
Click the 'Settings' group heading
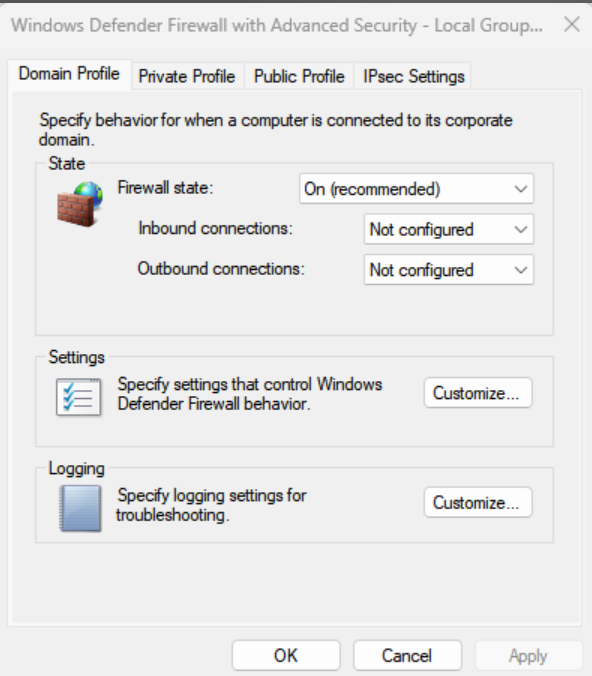pyautogui.click(x=76, y=357)
